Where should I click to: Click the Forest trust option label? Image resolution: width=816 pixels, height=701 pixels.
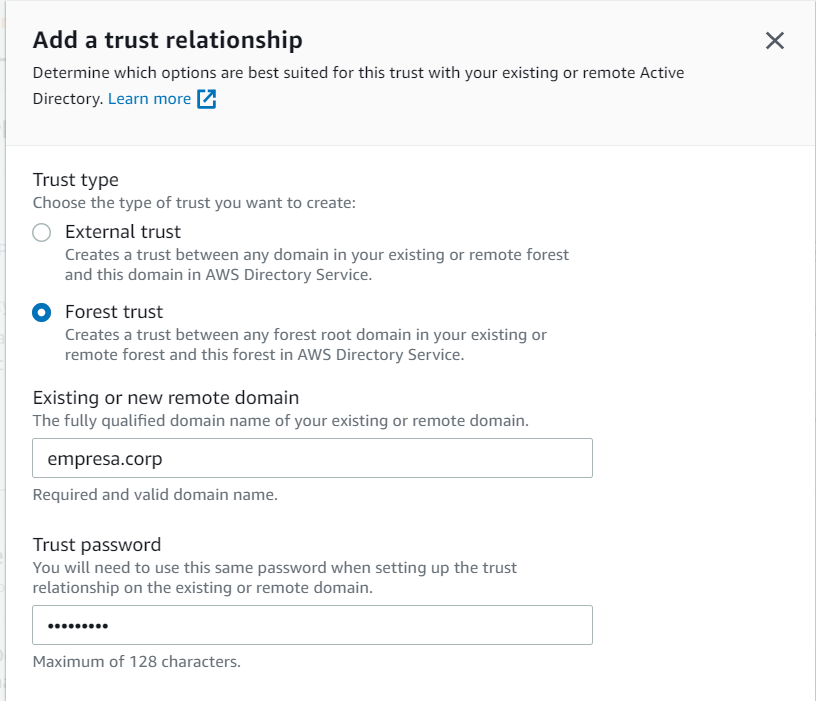tap(114, 312)
